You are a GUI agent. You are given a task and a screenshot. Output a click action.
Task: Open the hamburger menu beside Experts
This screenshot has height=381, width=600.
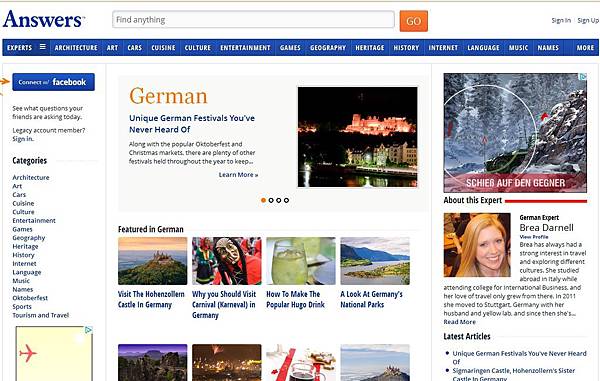click(42, 47)
